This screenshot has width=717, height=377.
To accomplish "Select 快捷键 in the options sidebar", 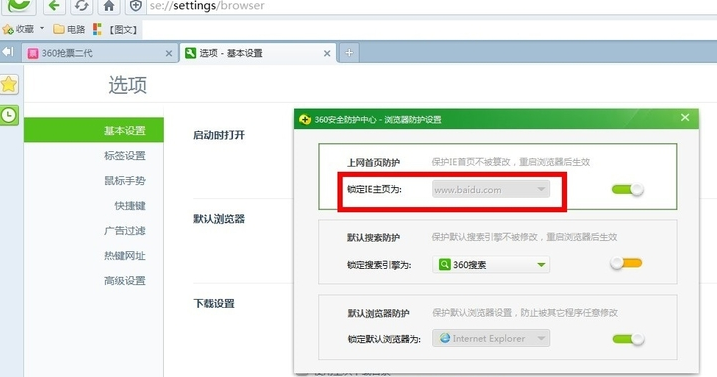I will coord(130,205).
